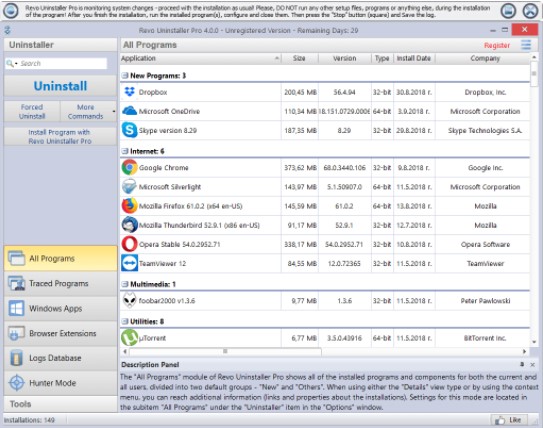Image resolution: width=543 pixels, height=428 pixels.
Task: Click the Skype application icon
Action: 130,130
